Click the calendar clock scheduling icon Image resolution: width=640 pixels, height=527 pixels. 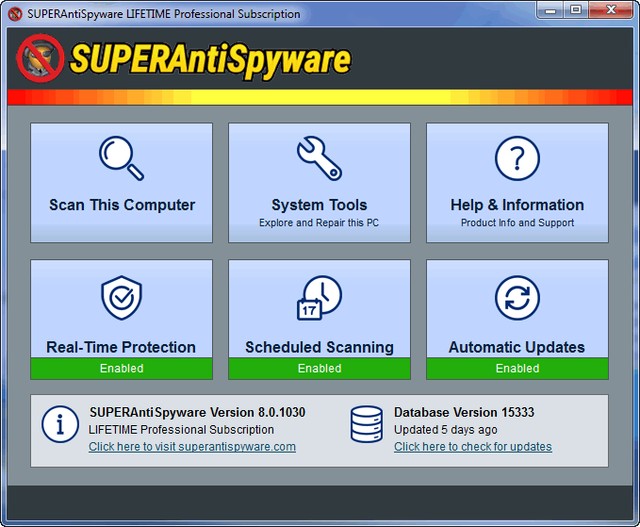pyautogui.click(x=319, y=298)
